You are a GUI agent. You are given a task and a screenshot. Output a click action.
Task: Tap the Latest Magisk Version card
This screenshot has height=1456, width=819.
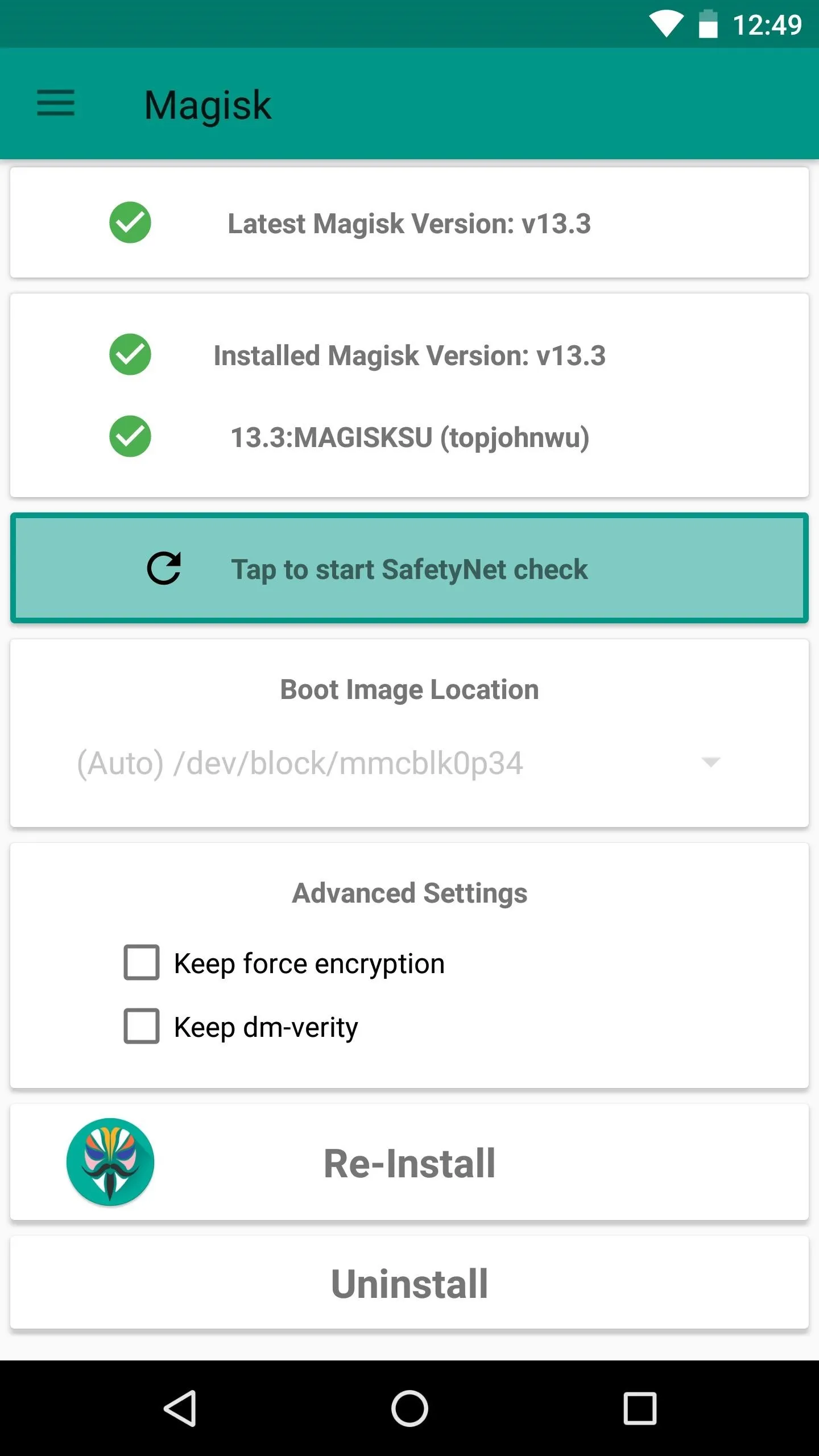pyautogui.click(x=409, y=222)
